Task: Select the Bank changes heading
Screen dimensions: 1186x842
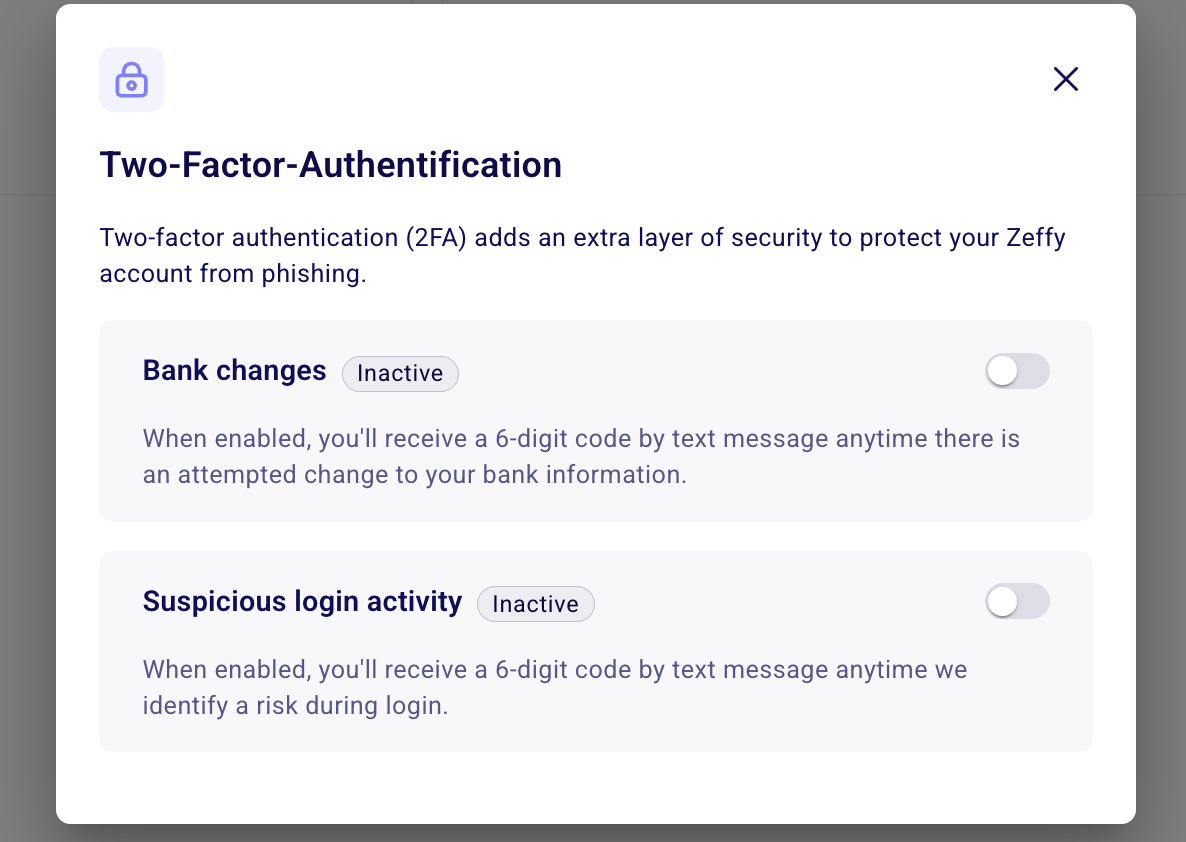Action: 234,370
